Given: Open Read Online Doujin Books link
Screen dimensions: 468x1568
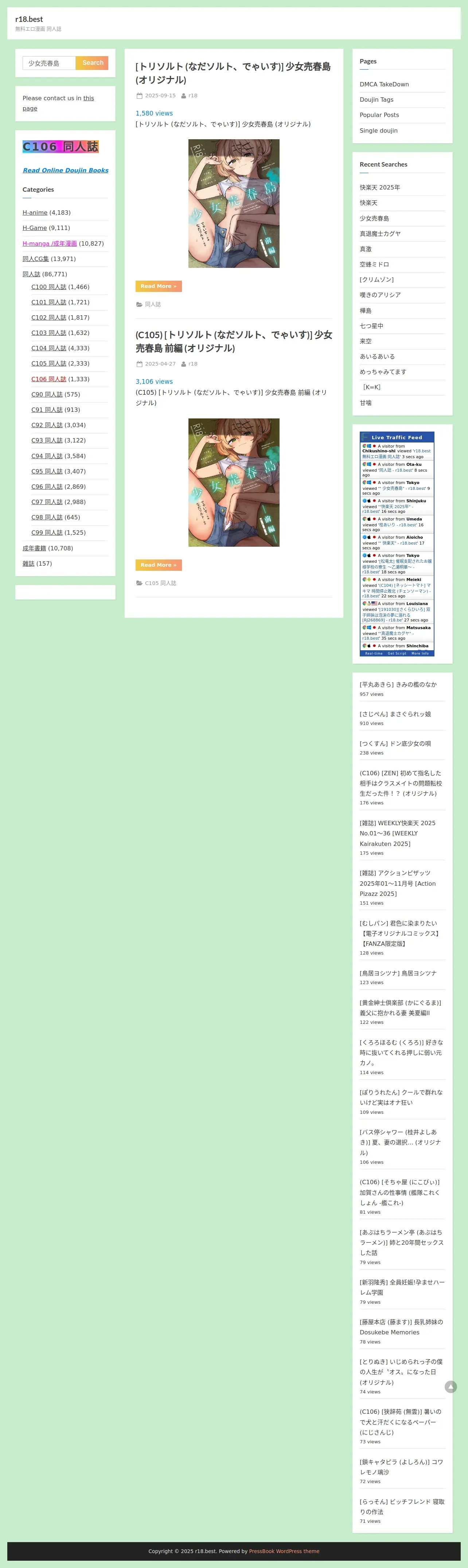Looking at the screenshot, I should 65,171.
